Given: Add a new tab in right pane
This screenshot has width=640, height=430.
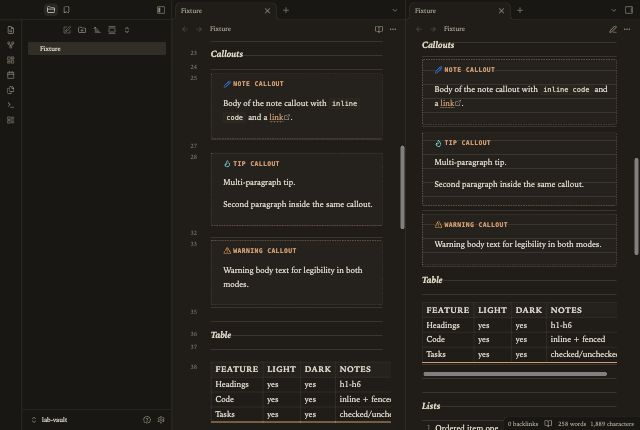Looking at the screenshot, I should point(520,11).
